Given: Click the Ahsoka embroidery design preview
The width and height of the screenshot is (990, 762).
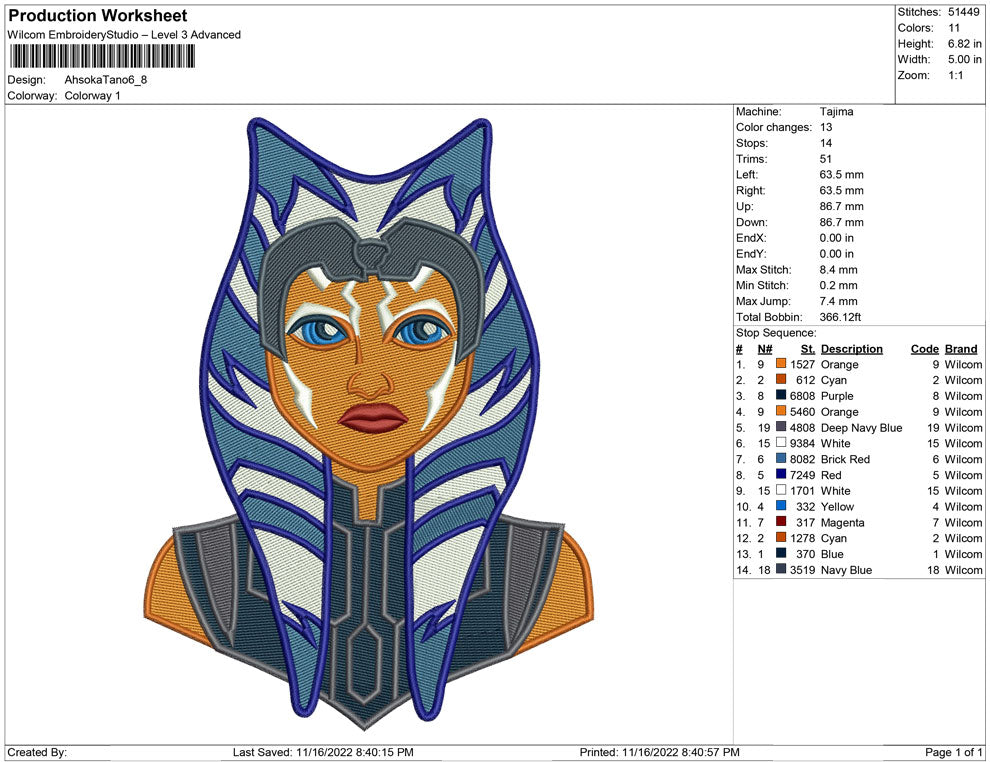Looking at the screenshot, I should coord(369,423).
